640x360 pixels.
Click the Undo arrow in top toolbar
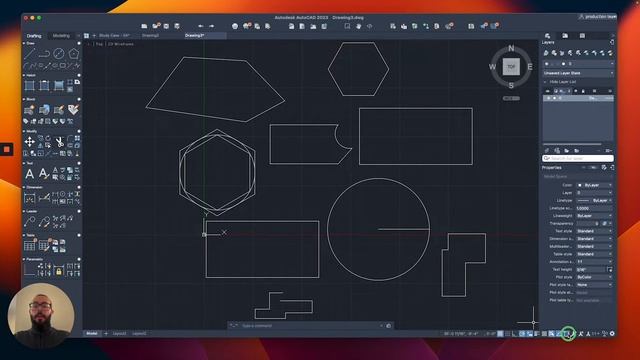(201, 26)
